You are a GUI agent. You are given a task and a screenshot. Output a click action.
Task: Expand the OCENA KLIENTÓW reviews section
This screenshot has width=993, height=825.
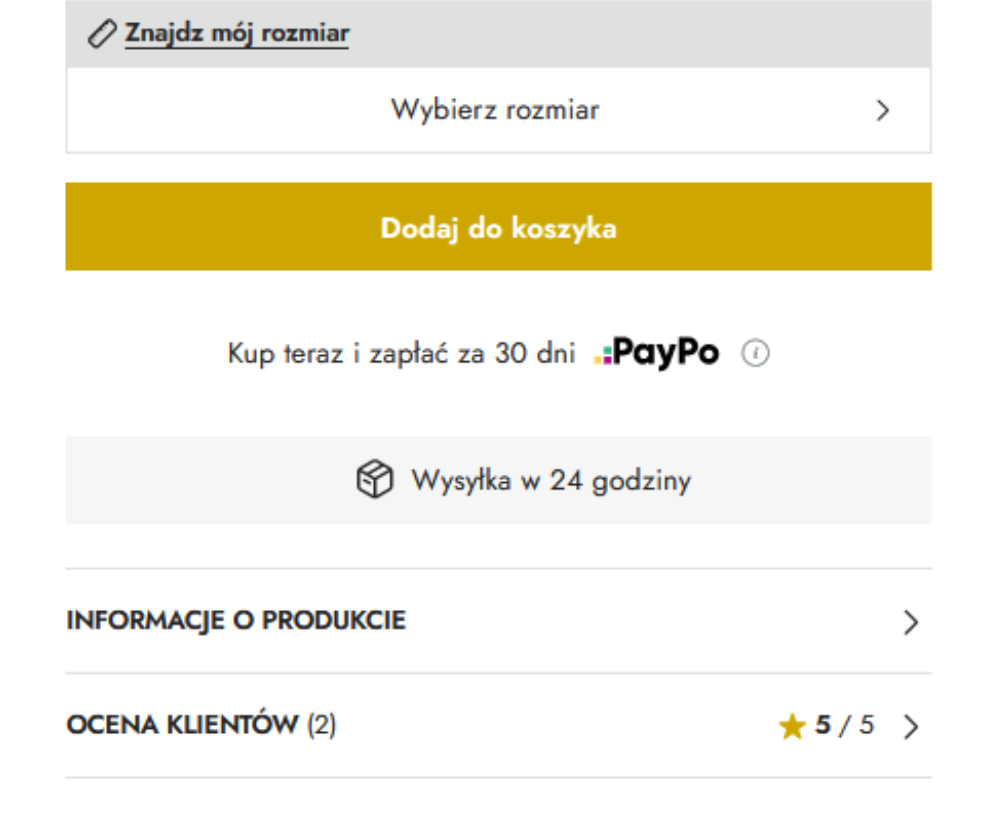pyautogui.click(x=498, y=726)
